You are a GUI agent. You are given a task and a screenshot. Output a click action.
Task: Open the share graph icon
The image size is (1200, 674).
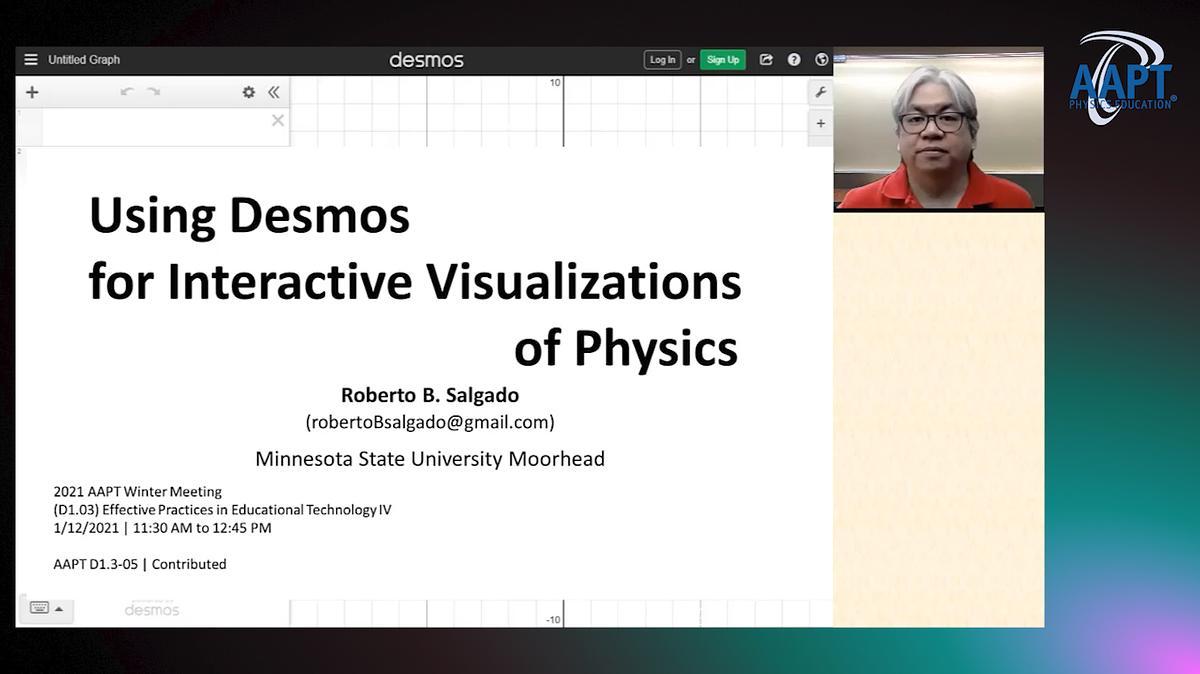click(766, 60)
